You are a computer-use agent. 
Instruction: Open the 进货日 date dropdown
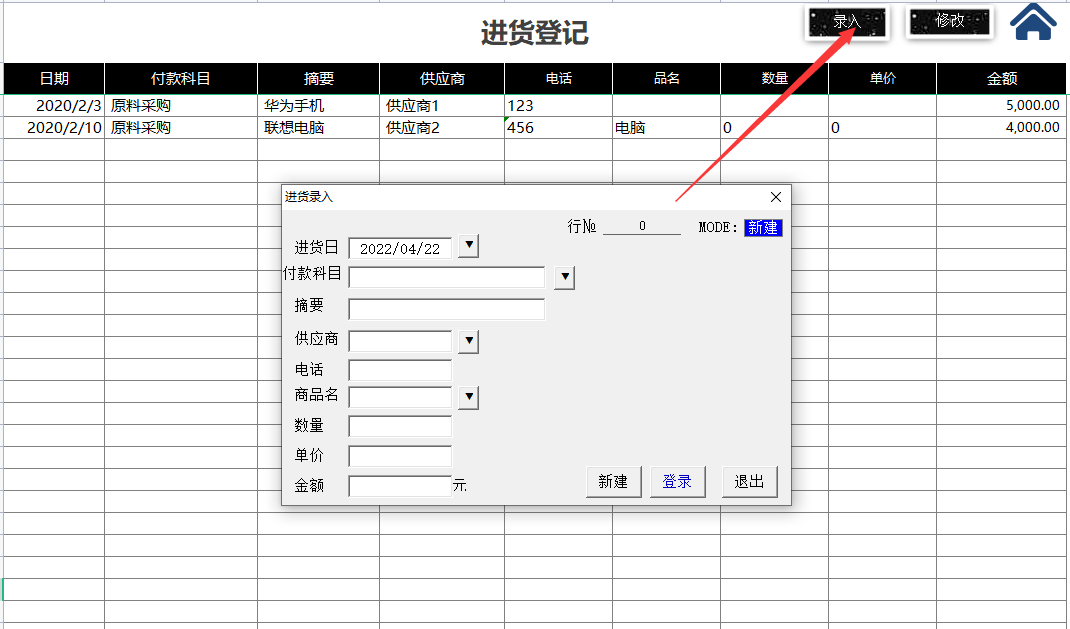click(468, 245)
